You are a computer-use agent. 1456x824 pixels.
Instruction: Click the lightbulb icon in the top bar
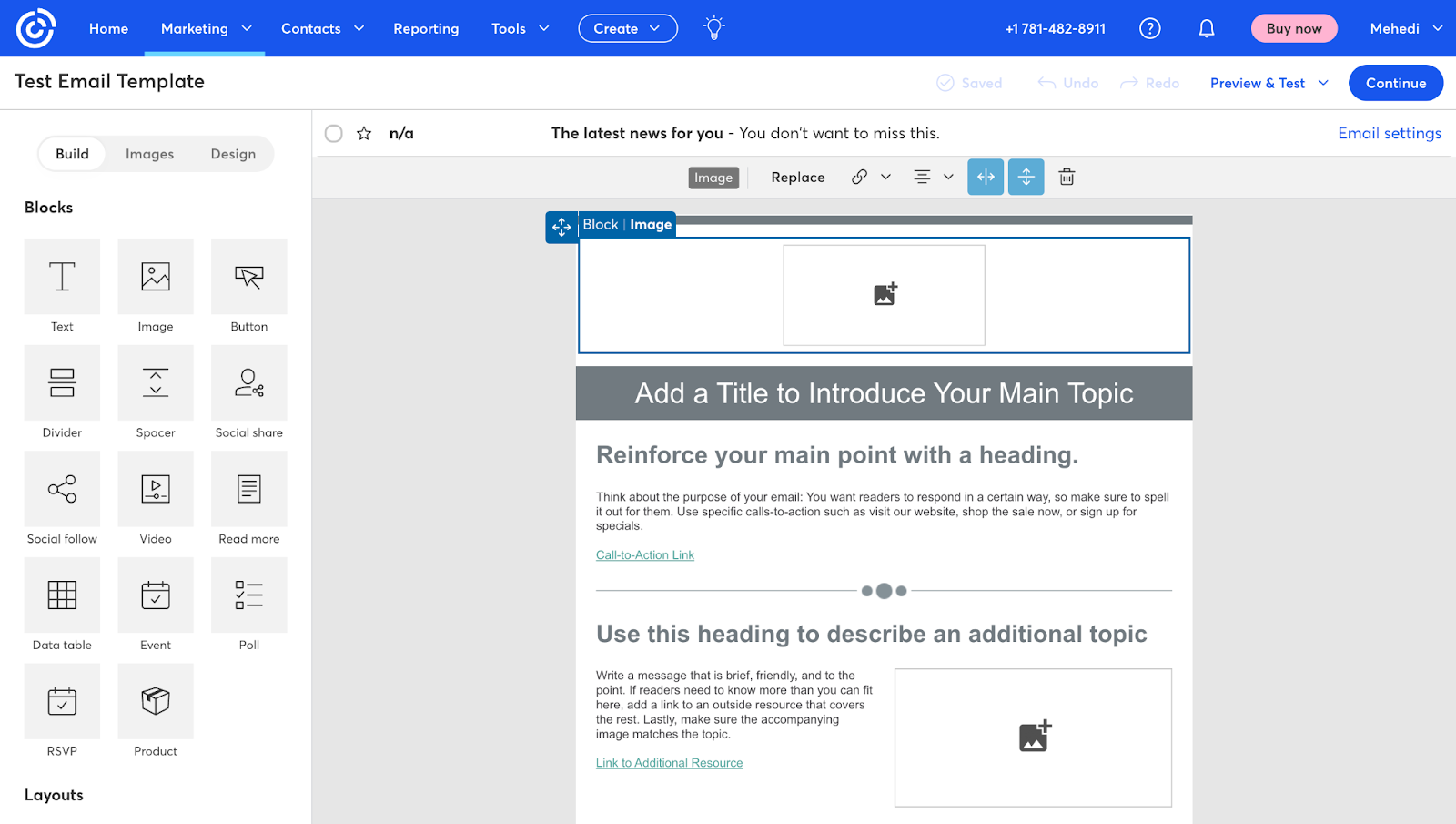pyautogui.click(x=713, y=27)
